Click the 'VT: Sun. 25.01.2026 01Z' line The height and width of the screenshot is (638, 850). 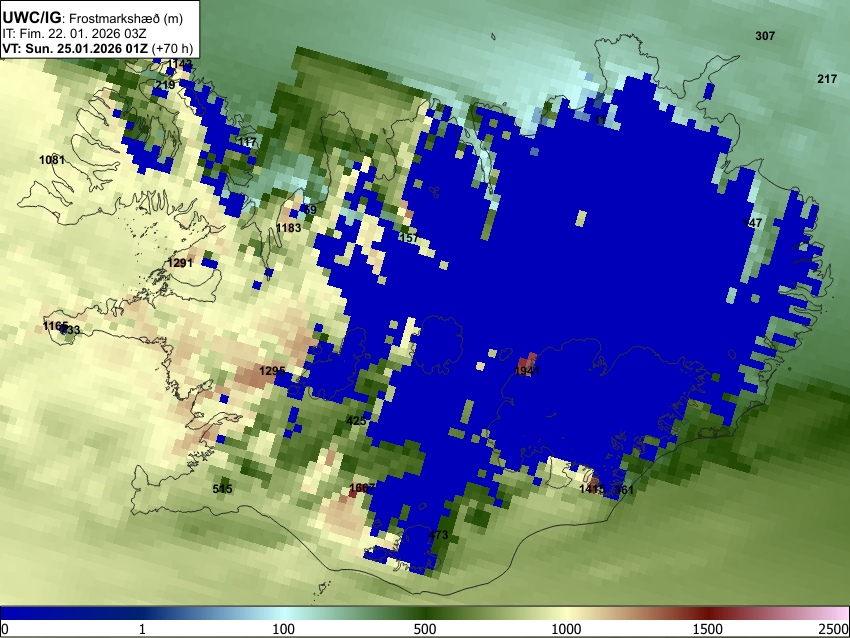75,48
